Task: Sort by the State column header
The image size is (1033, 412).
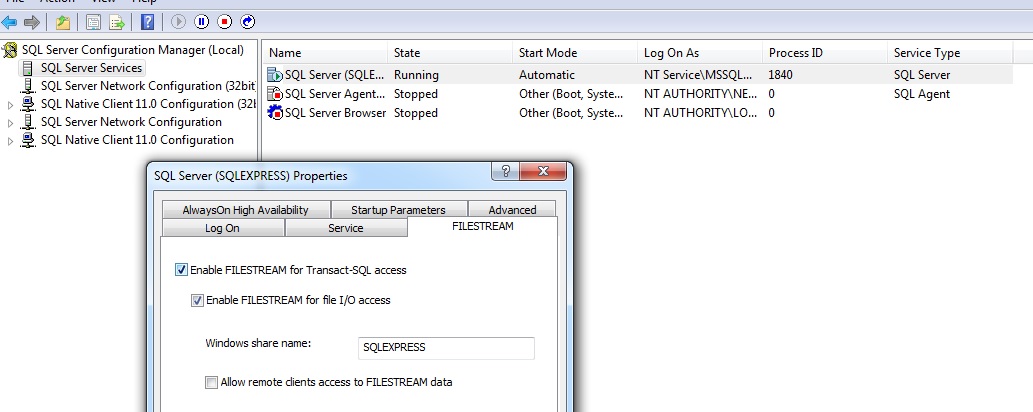Action: tap(450, 53)
